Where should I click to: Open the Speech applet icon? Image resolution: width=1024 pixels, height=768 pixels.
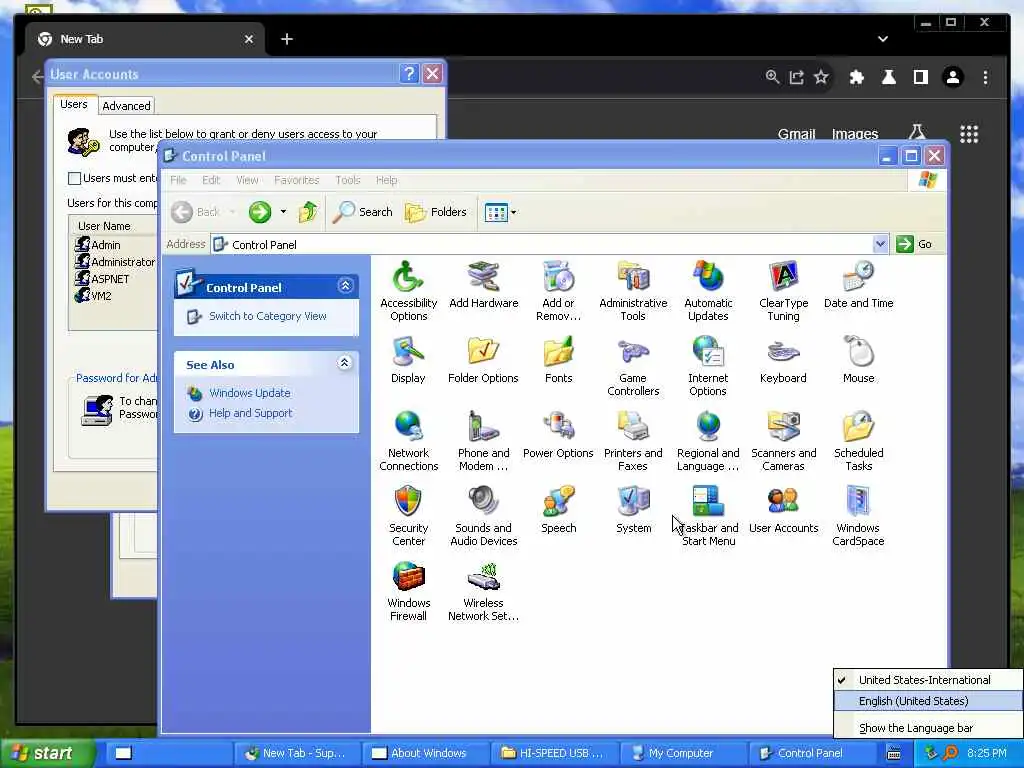tap(558, 510)
